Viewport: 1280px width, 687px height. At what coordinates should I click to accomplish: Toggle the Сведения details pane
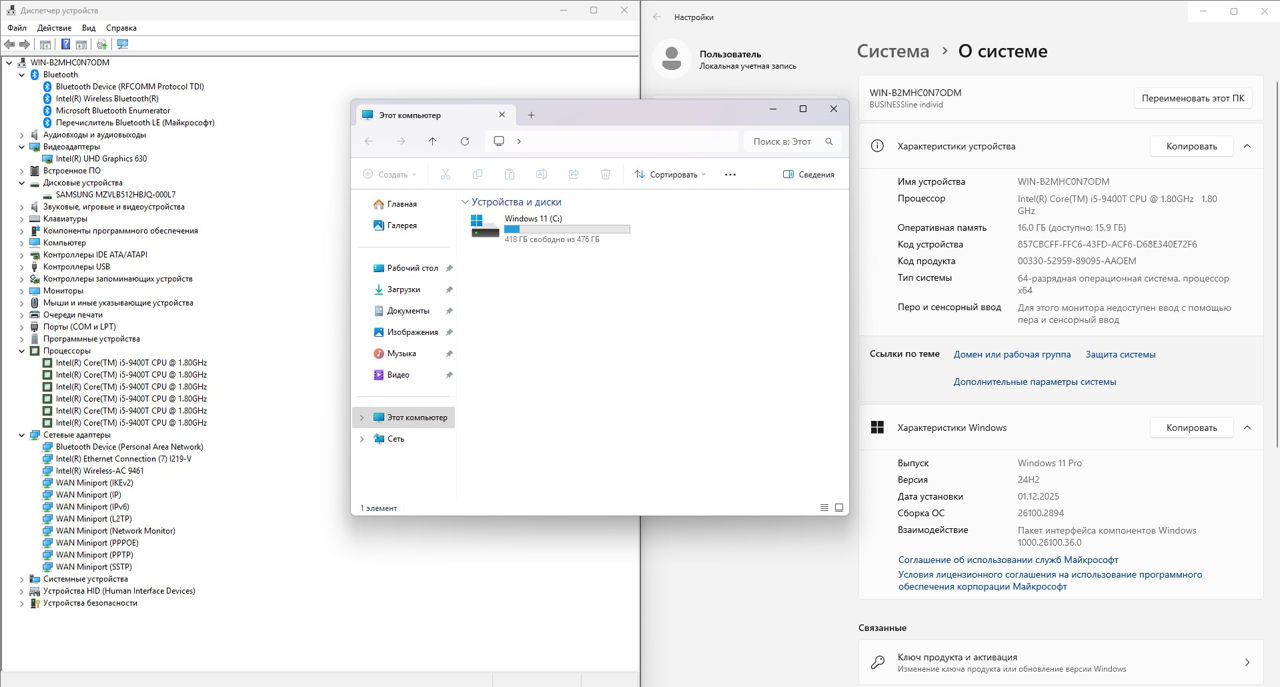(x=808, y=174)
